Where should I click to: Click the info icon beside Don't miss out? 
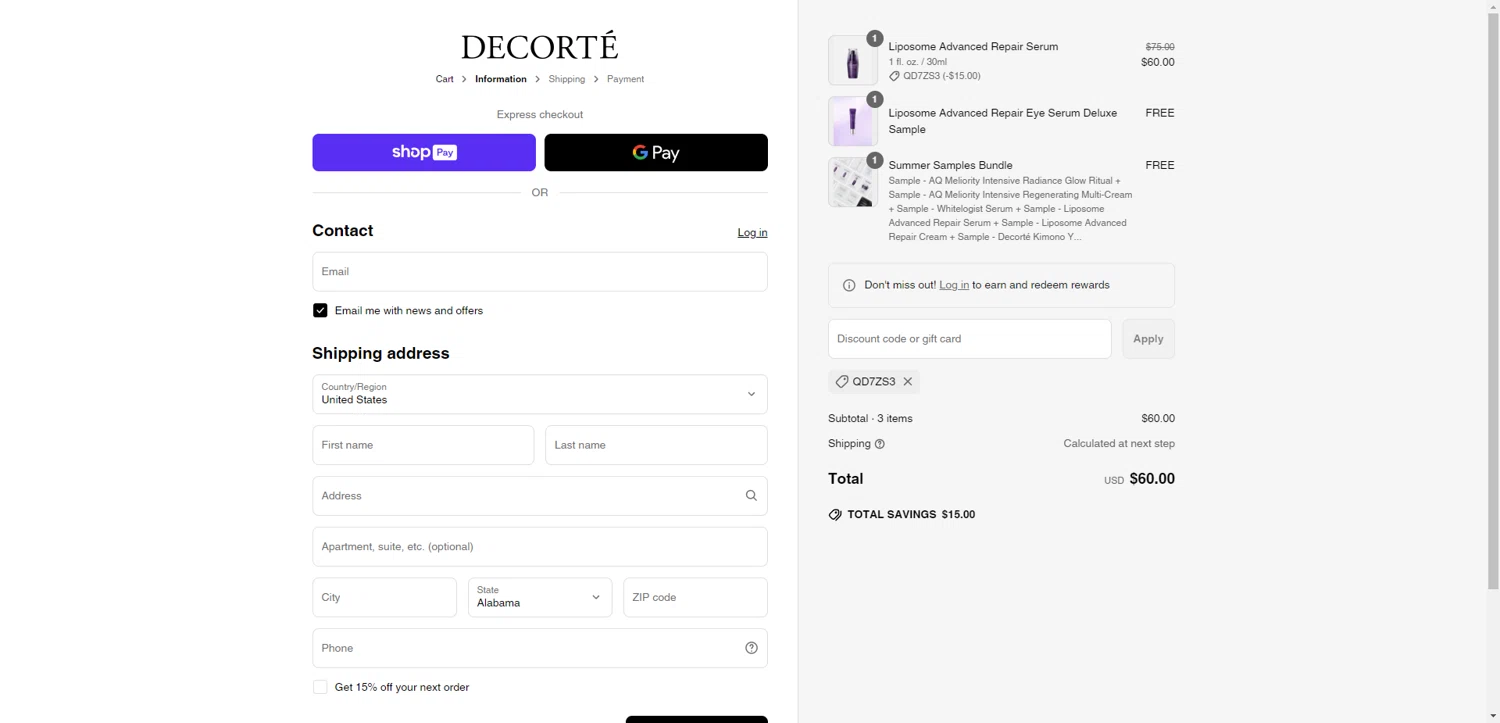coord(849,285)
